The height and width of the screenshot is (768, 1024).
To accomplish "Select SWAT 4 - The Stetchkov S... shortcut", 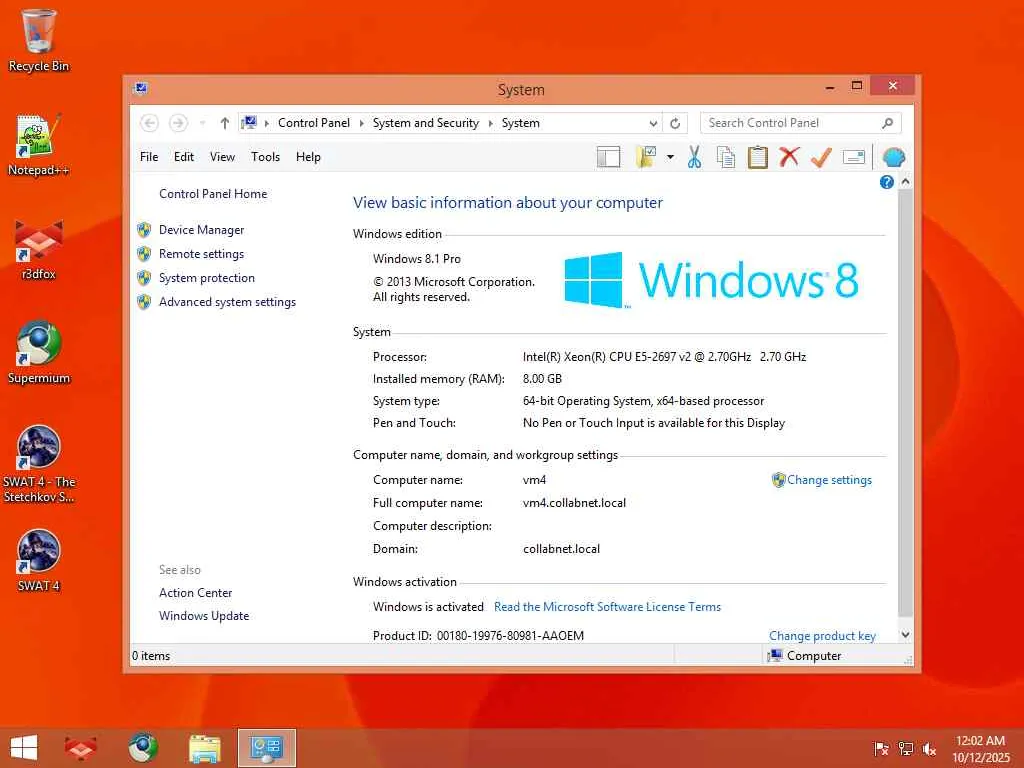I will click(39, 464).
